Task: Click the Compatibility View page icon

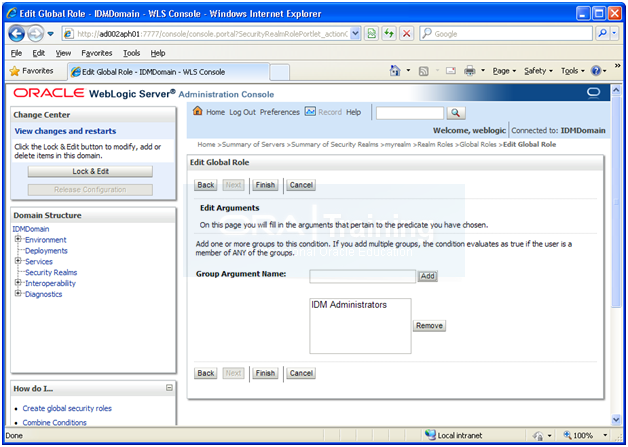Action: 372,34
